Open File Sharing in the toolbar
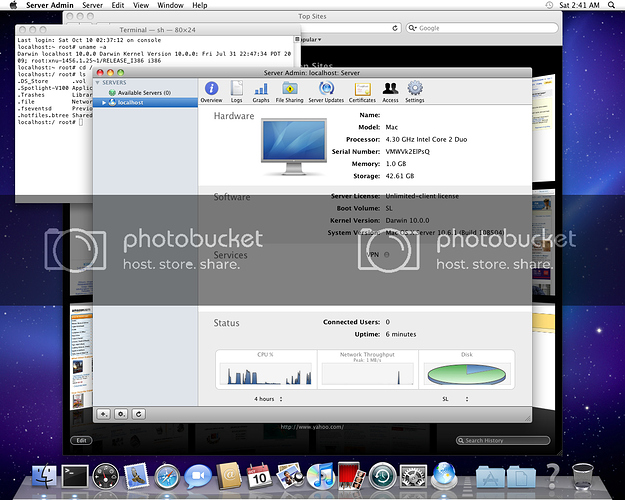 click(x=289, y=92)
